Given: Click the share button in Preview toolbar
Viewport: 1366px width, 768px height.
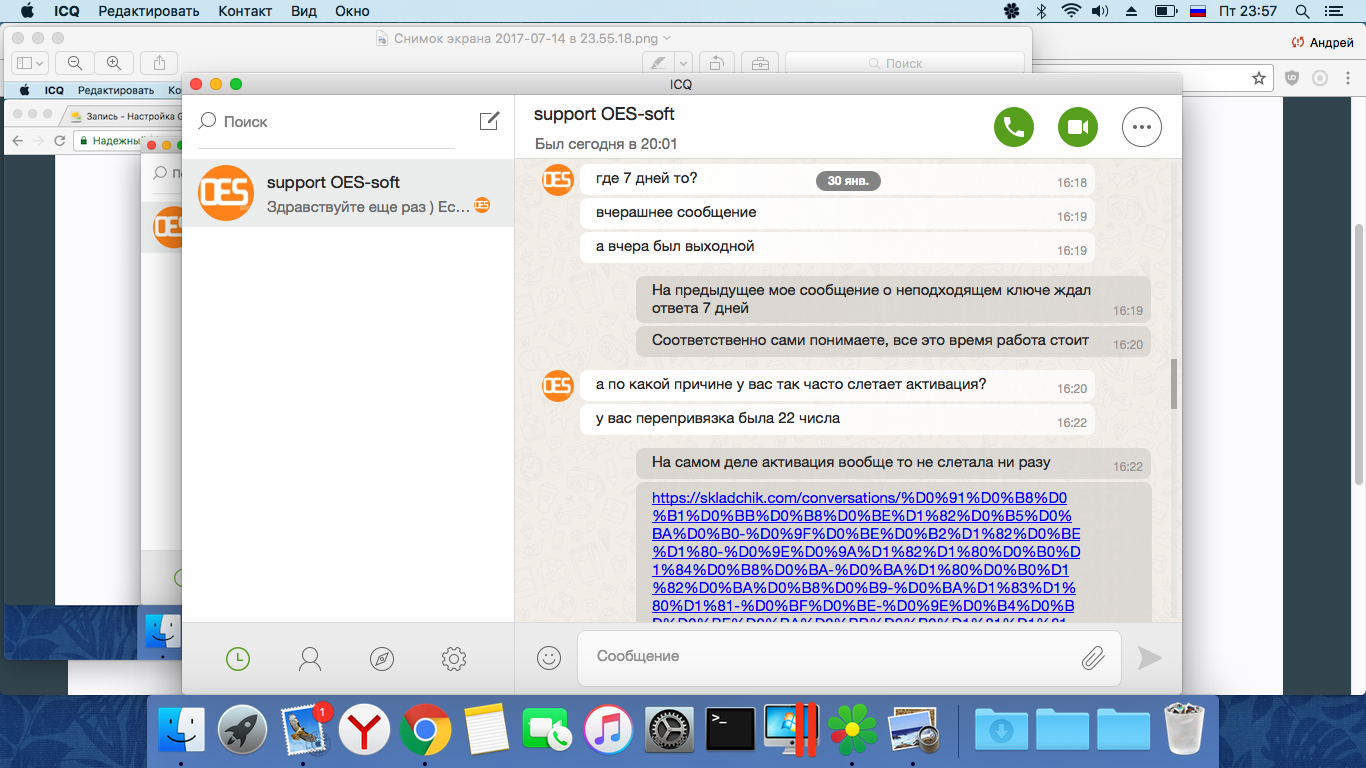Looking at the screenshot, I should [159, 62].
